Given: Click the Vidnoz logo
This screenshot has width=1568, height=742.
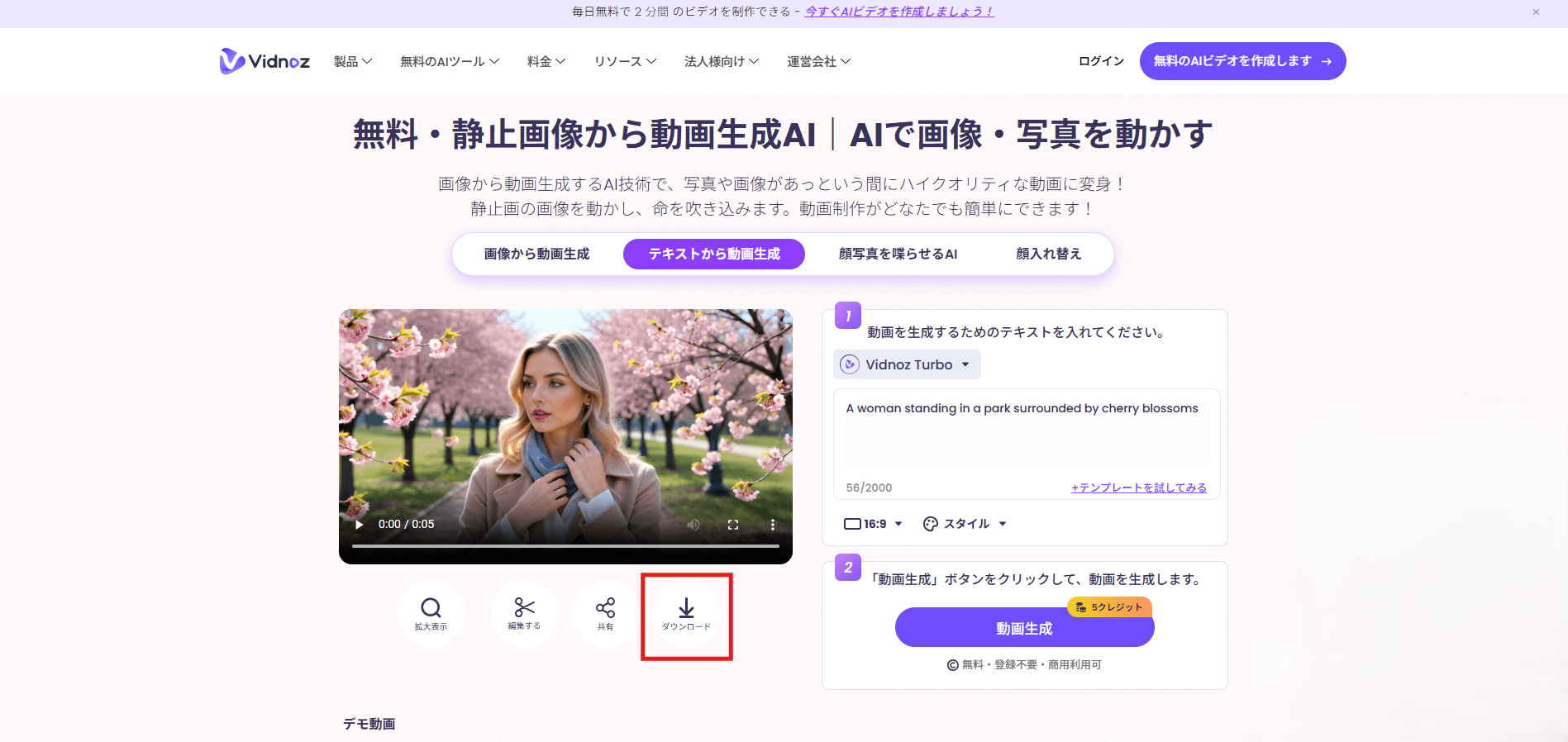Looking at the screenshot, I should click(x=265, y=61).
